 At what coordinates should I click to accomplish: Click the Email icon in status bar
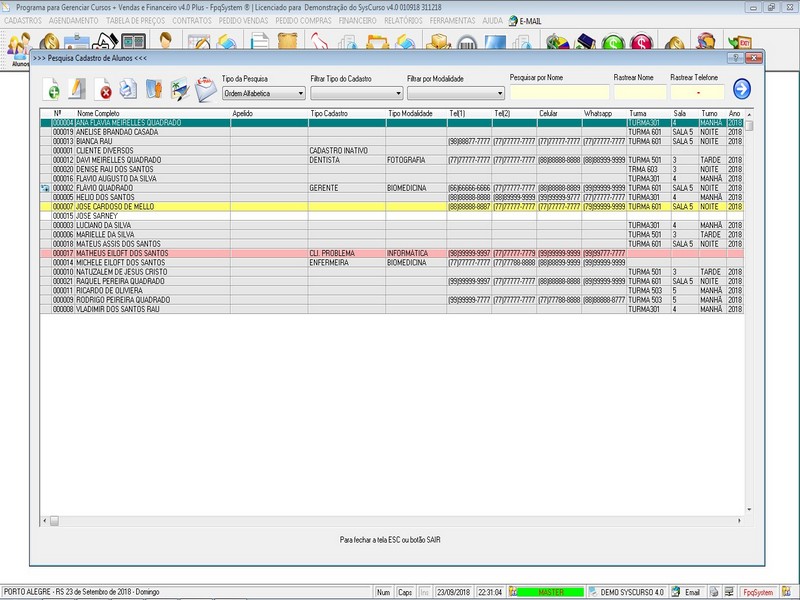coord(687,592)
